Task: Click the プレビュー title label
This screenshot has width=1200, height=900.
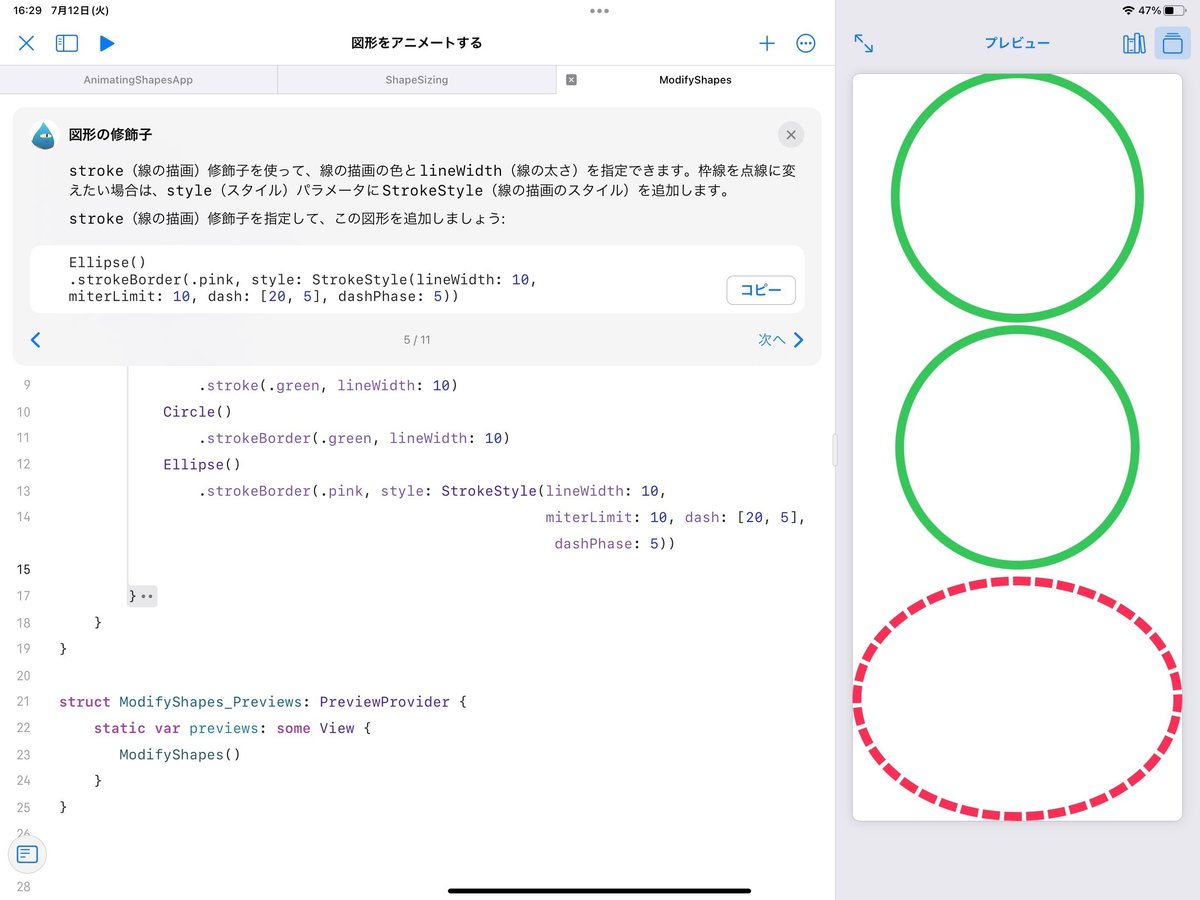Action: [x=1017, y=43]
